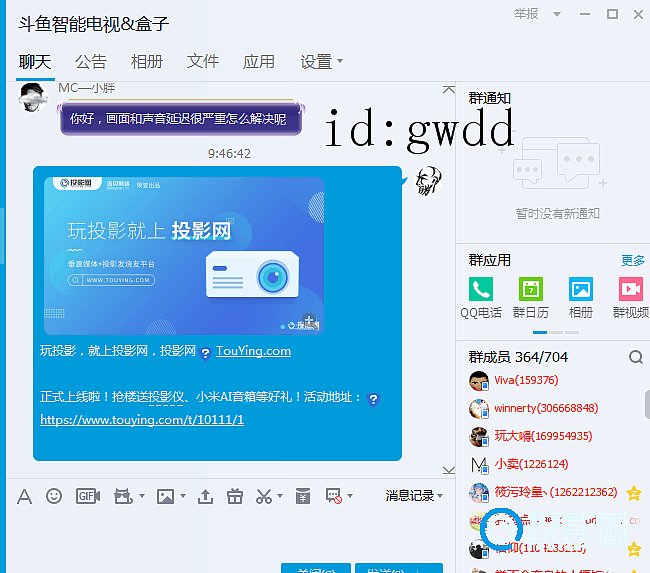Image resolution: width=650 pixels, height=573 pixels.
Task: Open 群视频 group video app
Action: [x=631, y=298]
